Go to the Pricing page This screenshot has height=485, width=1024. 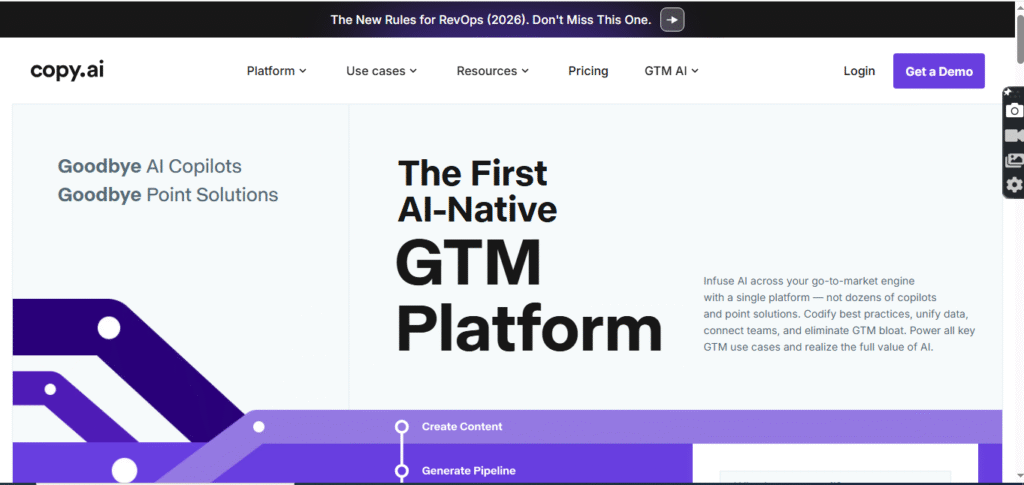(x=588, y=71)
